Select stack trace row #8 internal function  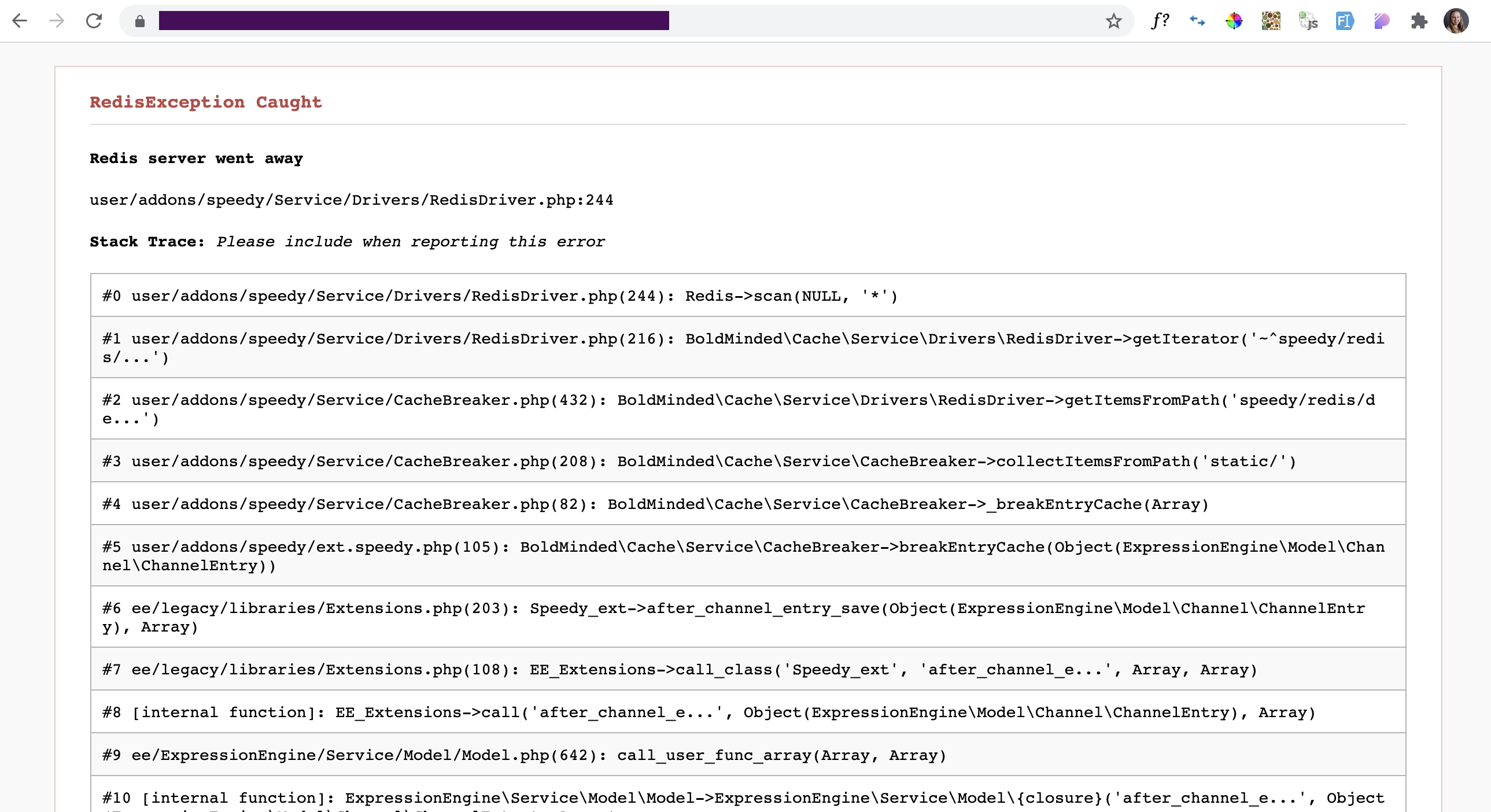pos(748,712)
